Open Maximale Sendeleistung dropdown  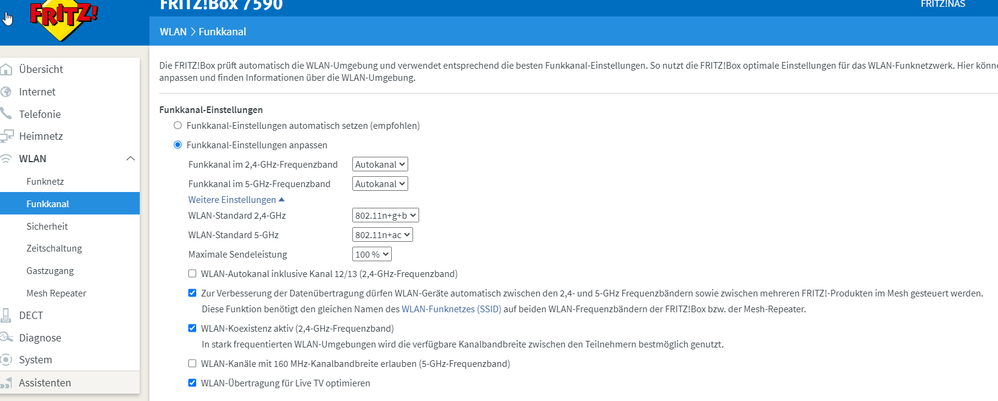tap(372, 255)
